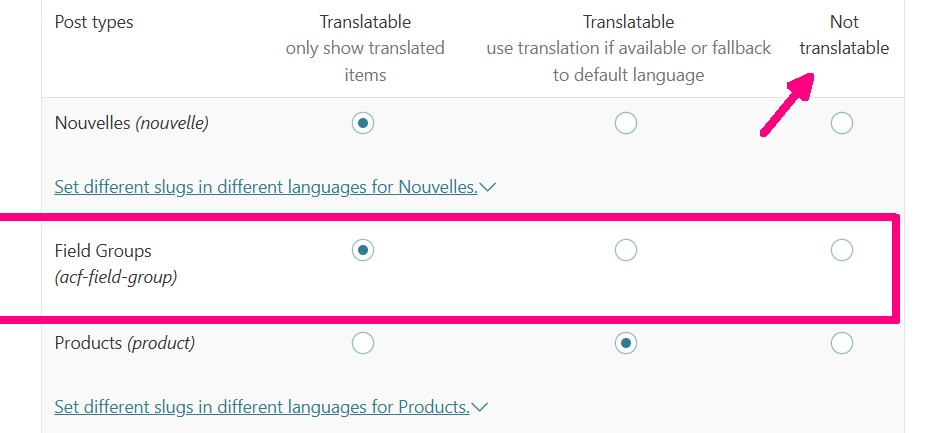Click the pink arrow annotation
933x433 pixels.
point(792,105)
